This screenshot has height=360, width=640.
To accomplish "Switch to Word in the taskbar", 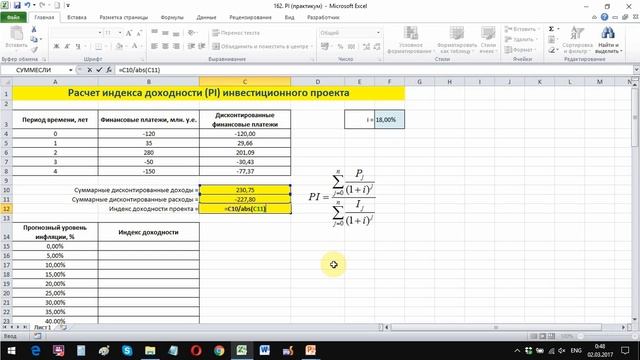I will pyautogui.click(x=264, y=350).
